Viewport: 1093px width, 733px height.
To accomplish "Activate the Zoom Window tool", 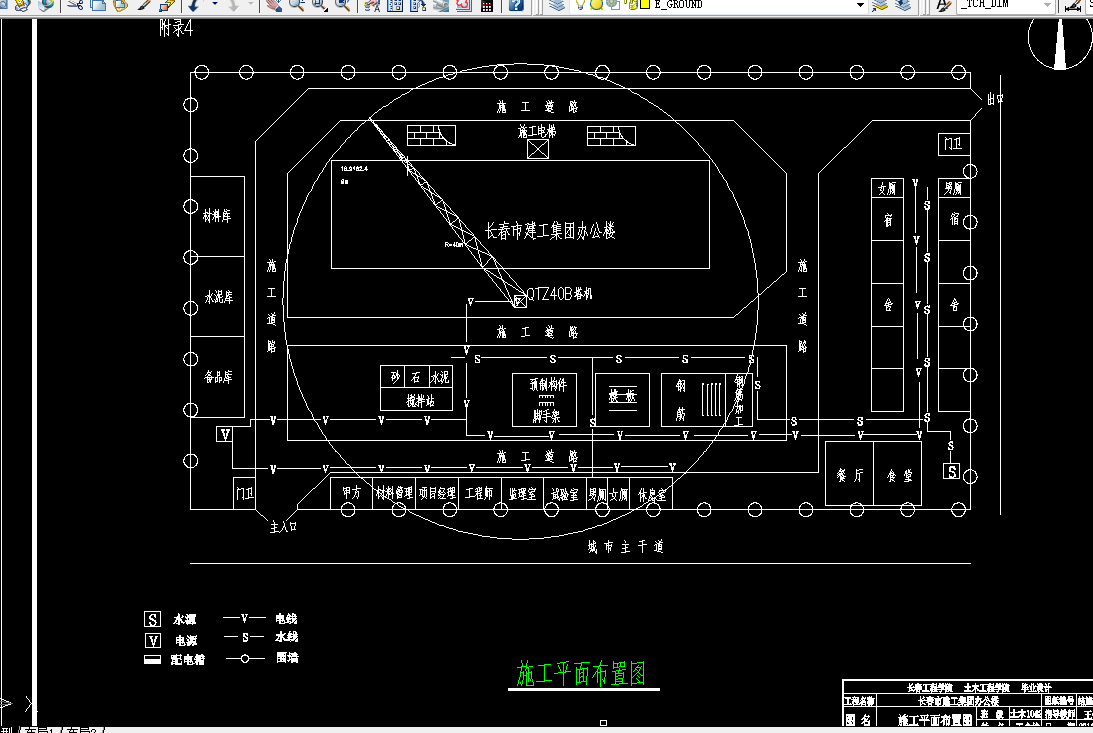I will coord(318,7).
